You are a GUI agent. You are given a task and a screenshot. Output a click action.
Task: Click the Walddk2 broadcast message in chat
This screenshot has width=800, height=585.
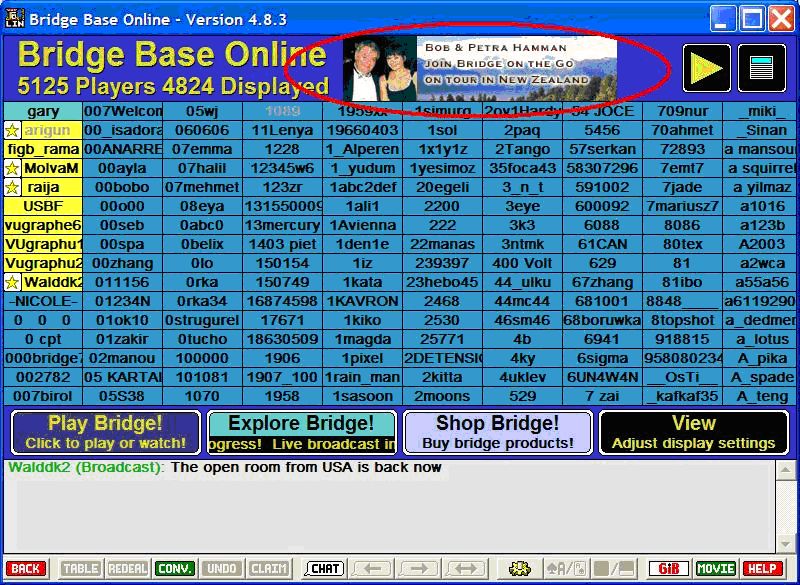(x=225, y=467)
